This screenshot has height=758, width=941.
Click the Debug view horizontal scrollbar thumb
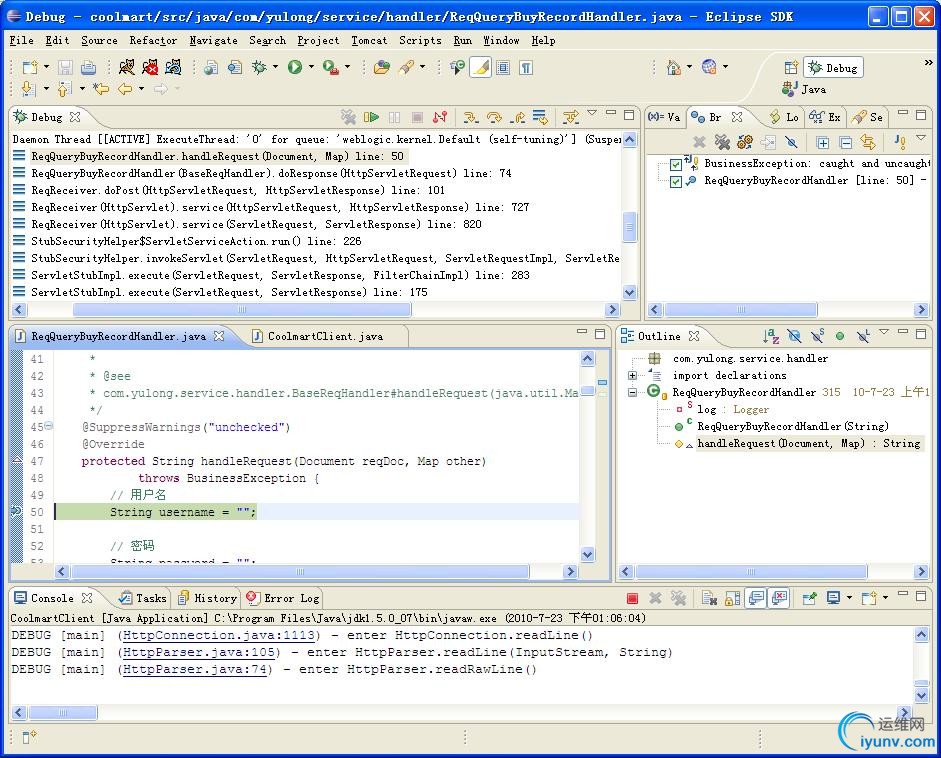pos(242,310)
